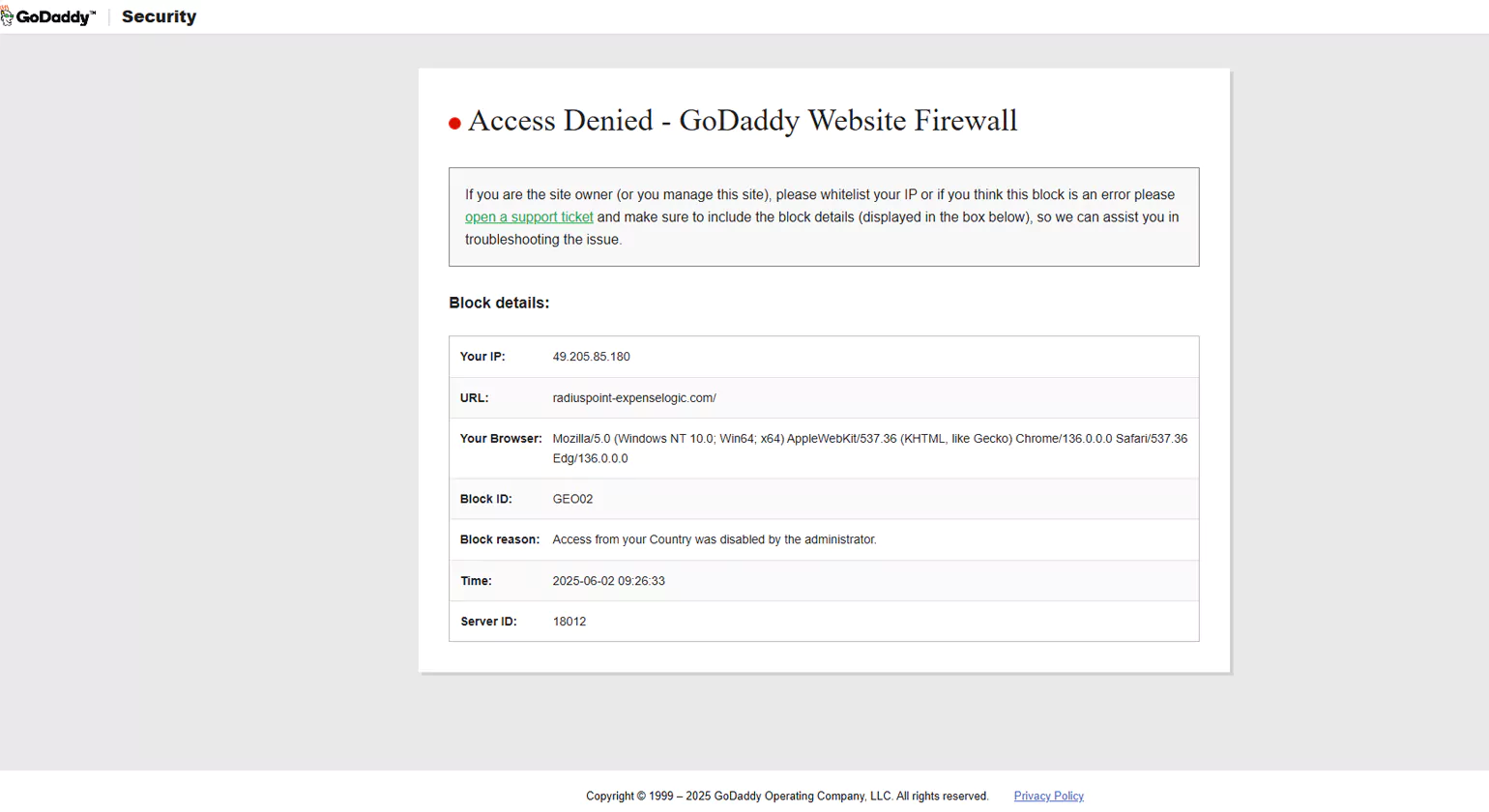Click the 'Server ID:' row label
1489x812 pixels.
(x=488, y=622)
